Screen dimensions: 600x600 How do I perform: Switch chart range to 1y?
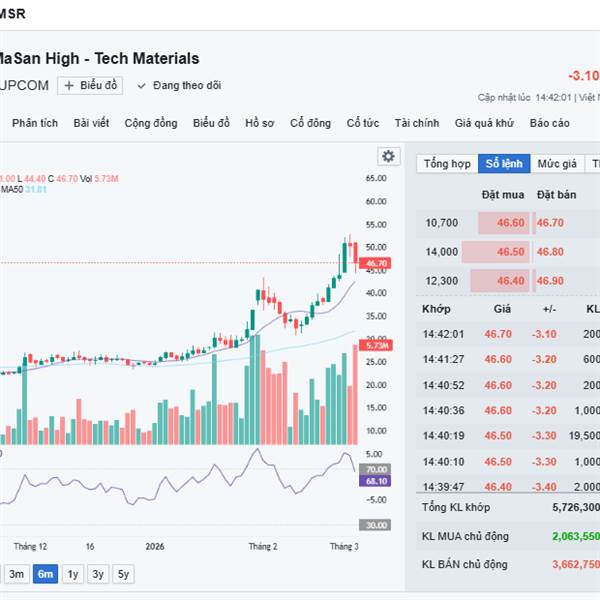click(72, 574)
